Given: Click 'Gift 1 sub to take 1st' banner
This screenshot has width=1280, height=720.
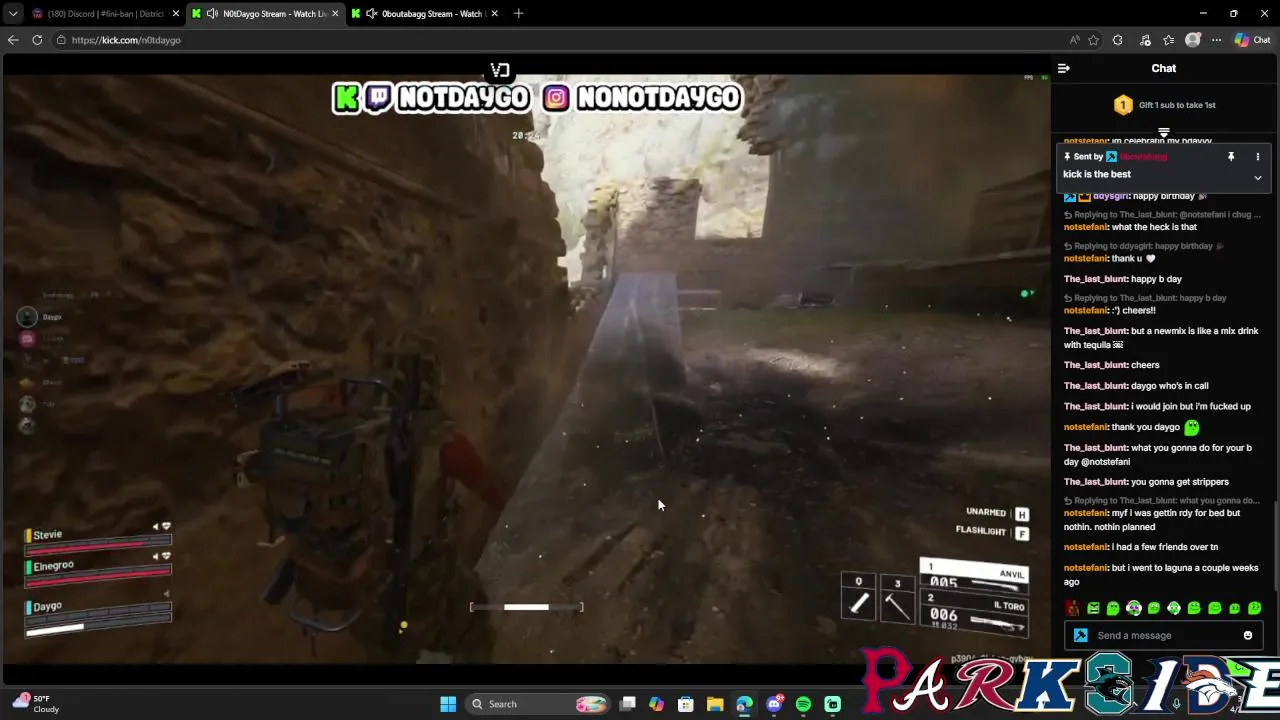Looking at the screenshot, I should click(1164, 105).
